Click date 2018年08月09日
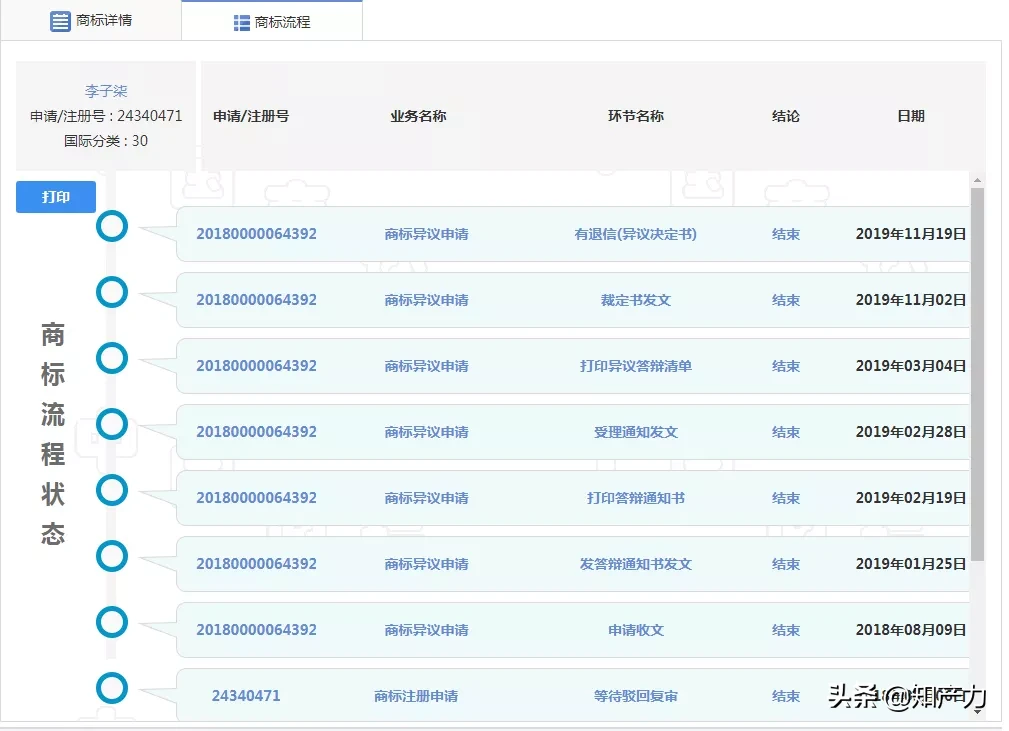The width and height of the screenshot is (1009, 731). point(911,630)
